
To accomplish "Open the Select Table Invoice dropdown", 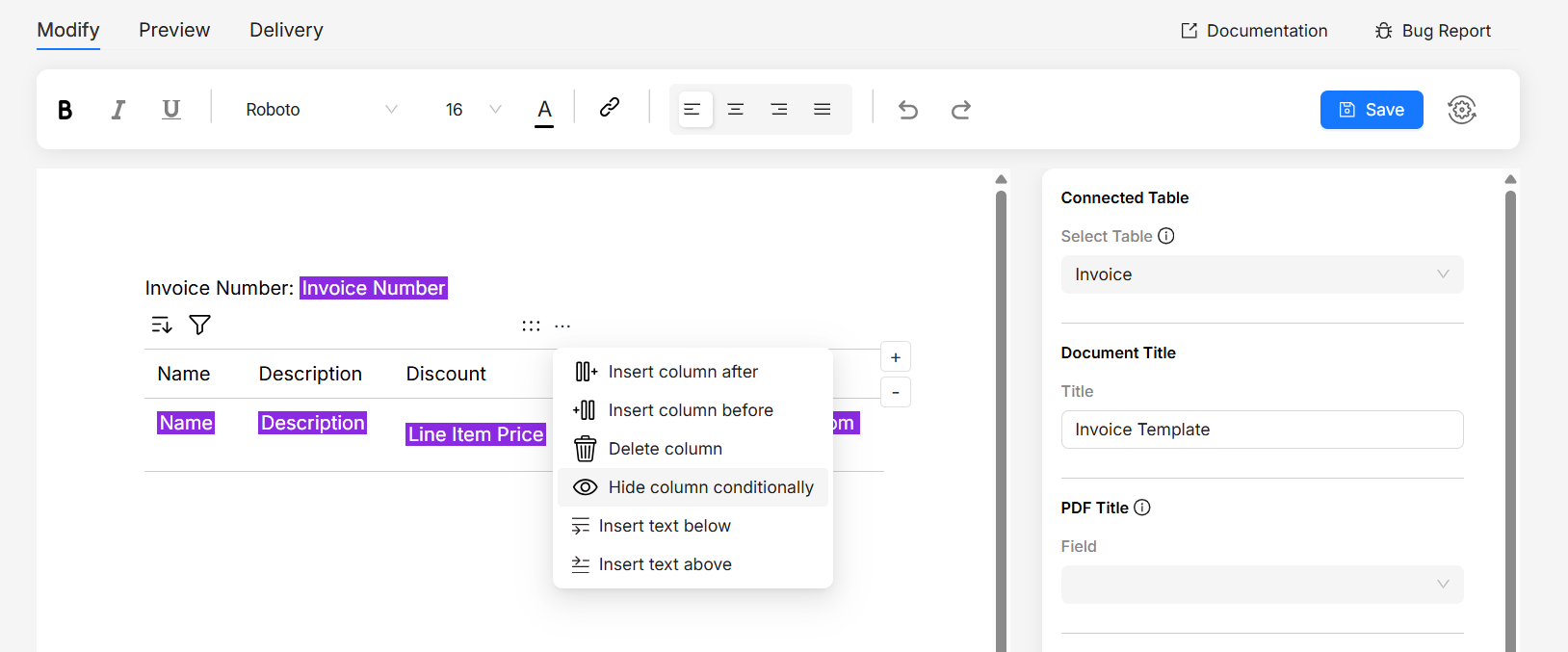I will pyautogui.click(x=1262, y=274).
